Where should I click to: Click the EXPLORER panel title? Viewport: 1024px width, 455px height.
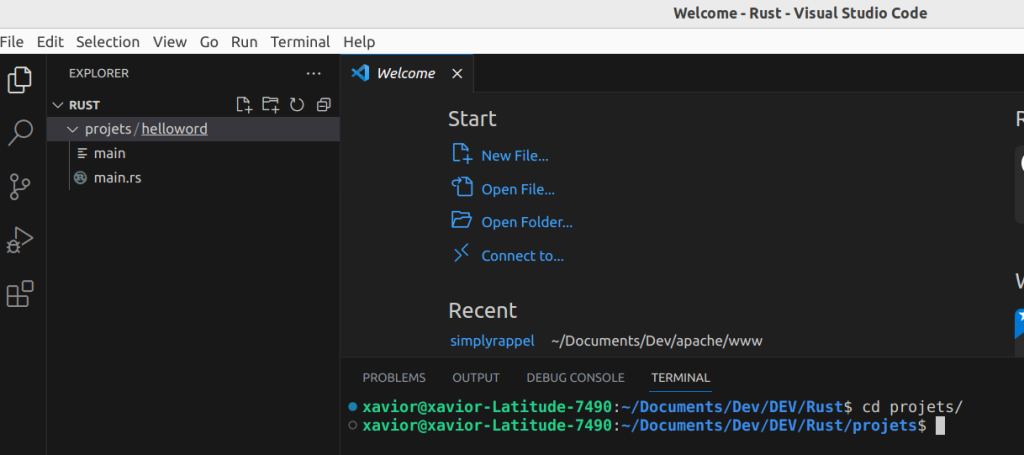tap(99, 74)
